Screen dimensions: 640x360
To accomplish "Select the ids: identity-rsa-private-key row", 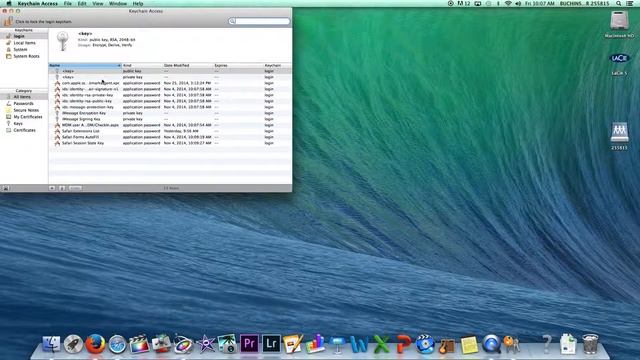I will tap(170, 95).
